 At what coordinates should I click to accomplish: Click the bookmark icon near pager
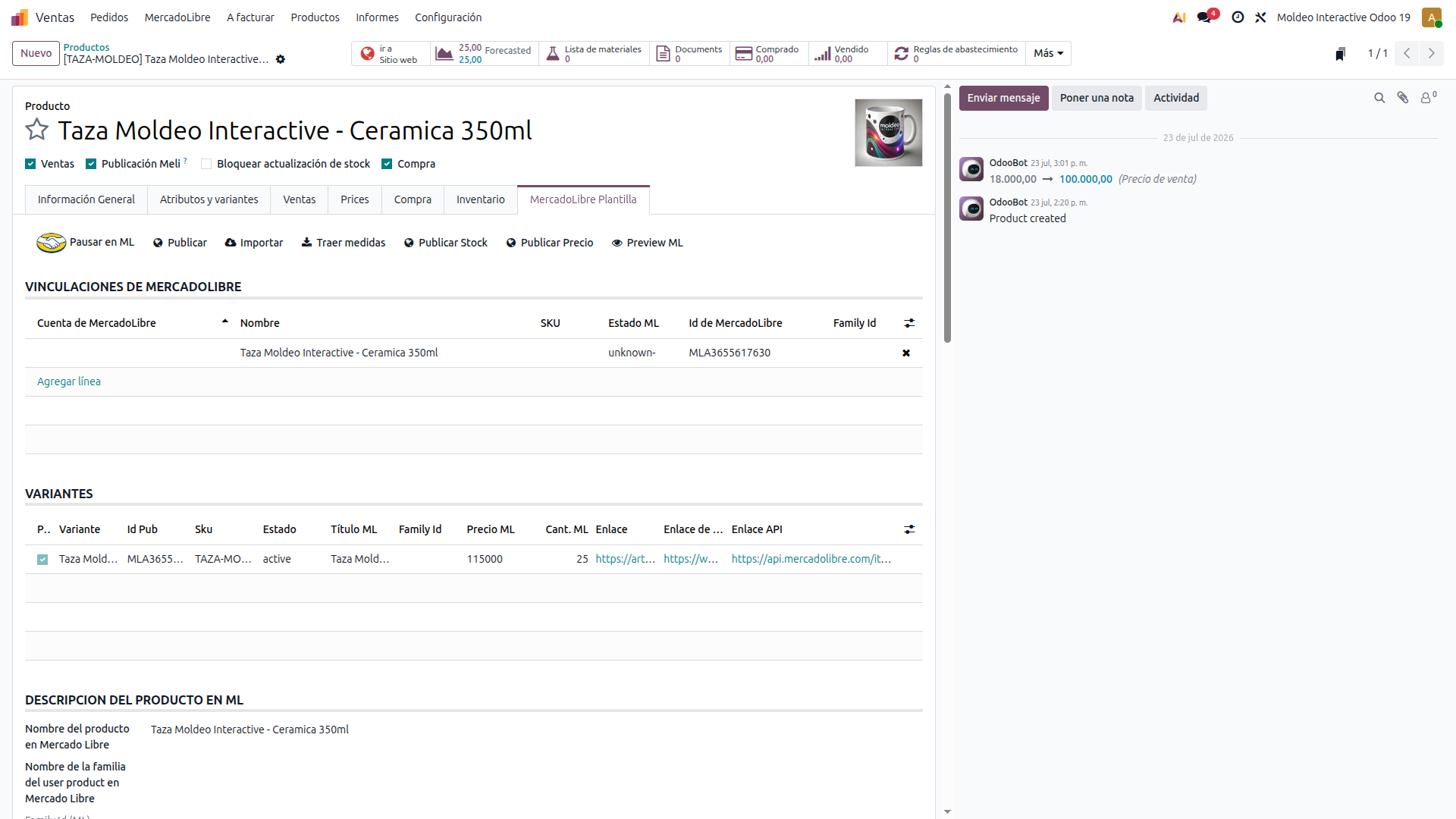1340,54
